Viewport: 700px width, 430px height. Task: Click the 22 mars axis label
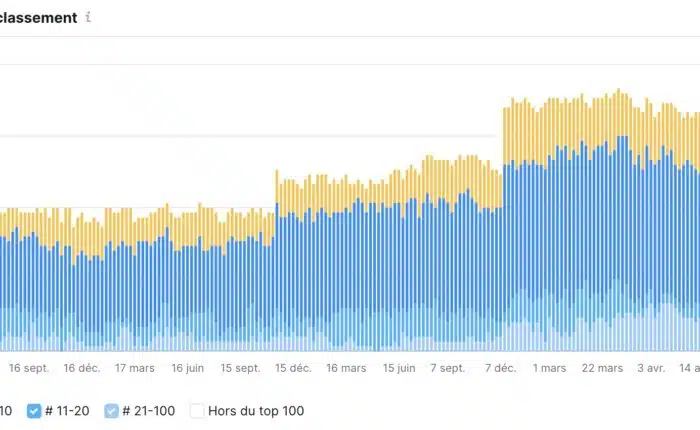tap(602, 368)
